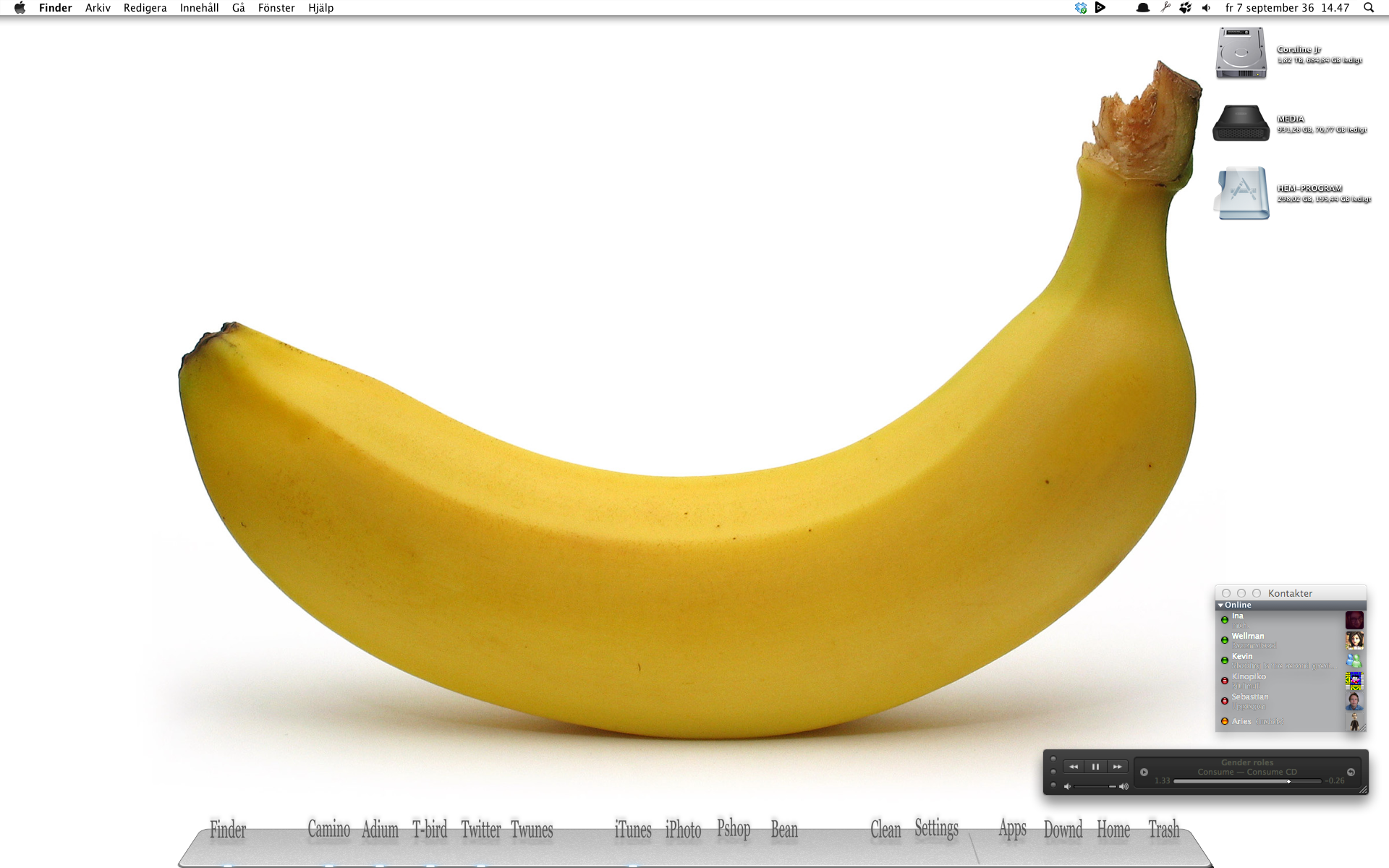
Task: Skip forward to the next track
Action: [x=1117, y=767]
